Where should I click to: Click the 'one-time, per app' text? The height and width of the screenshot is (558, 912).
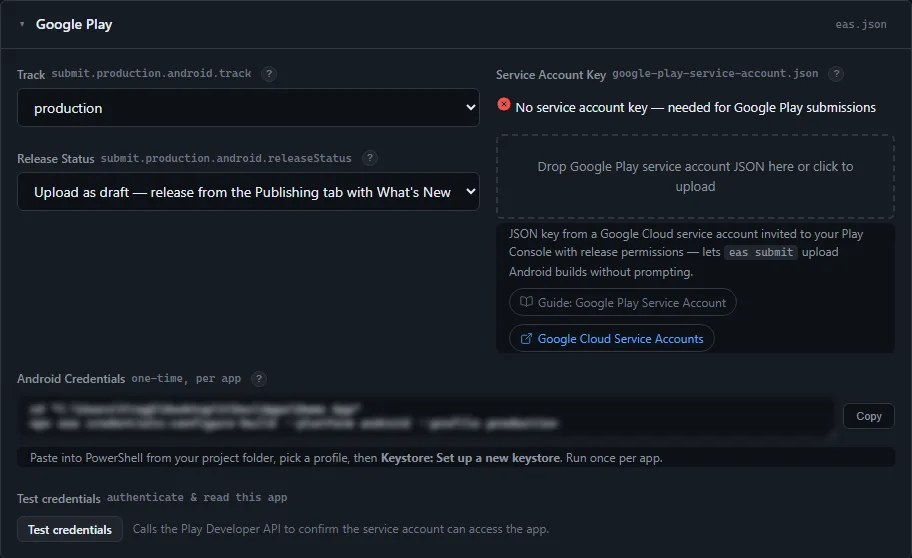point(186,379)
